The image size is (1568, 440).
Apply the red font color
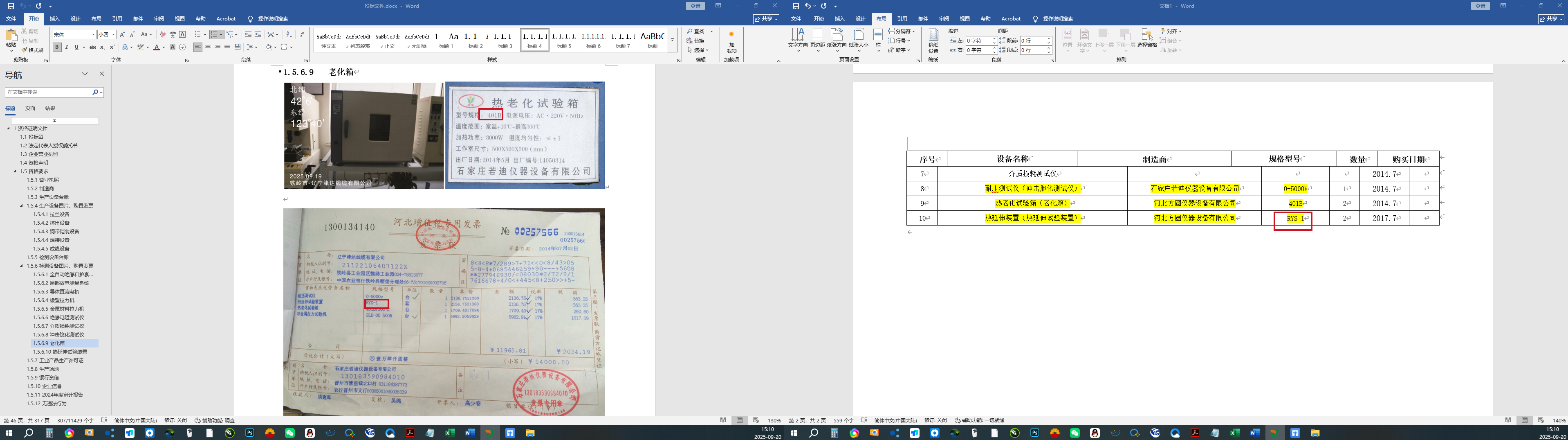(157, 47)
